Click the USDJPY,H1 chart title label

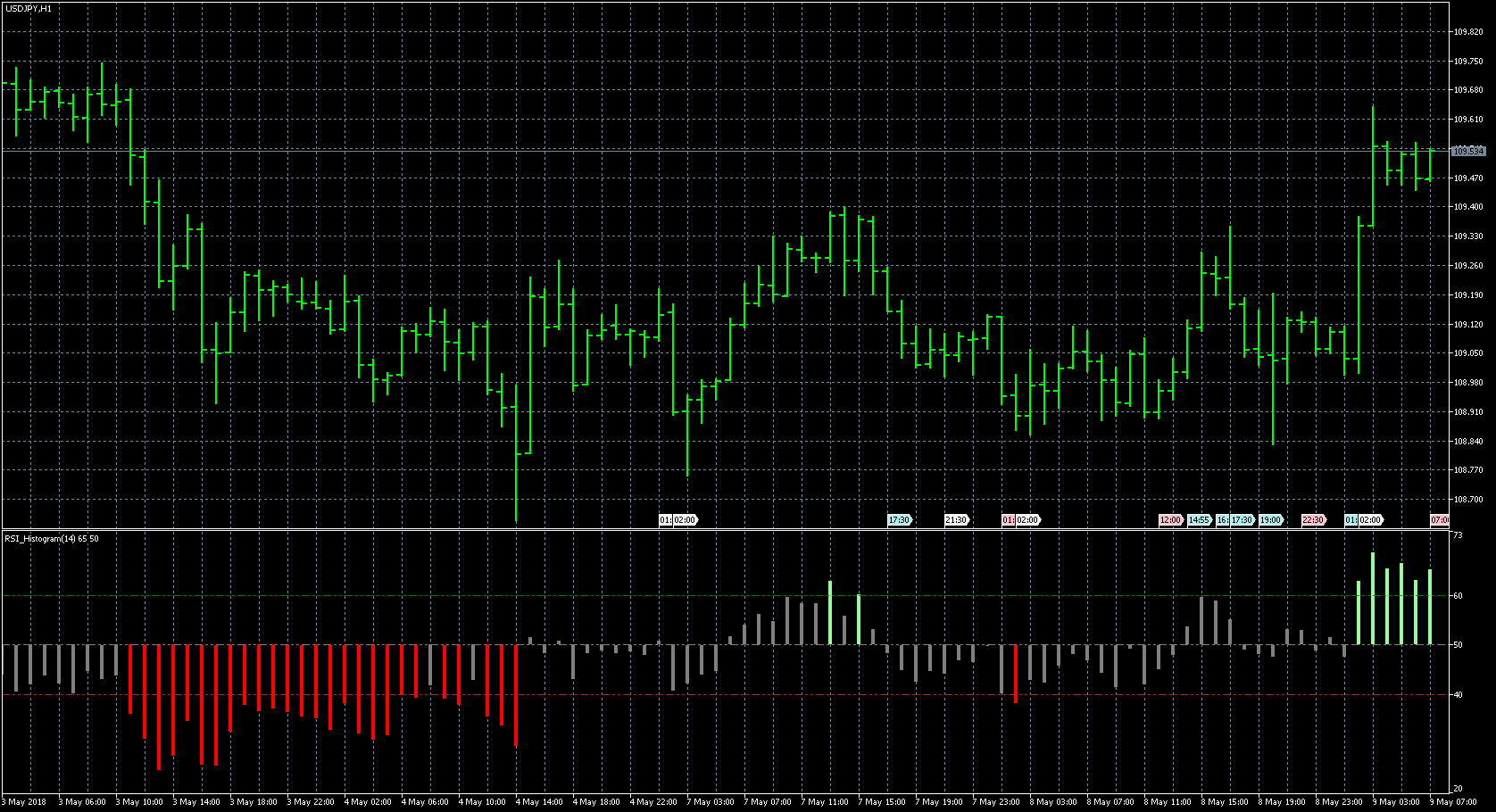tap(29, 8)
